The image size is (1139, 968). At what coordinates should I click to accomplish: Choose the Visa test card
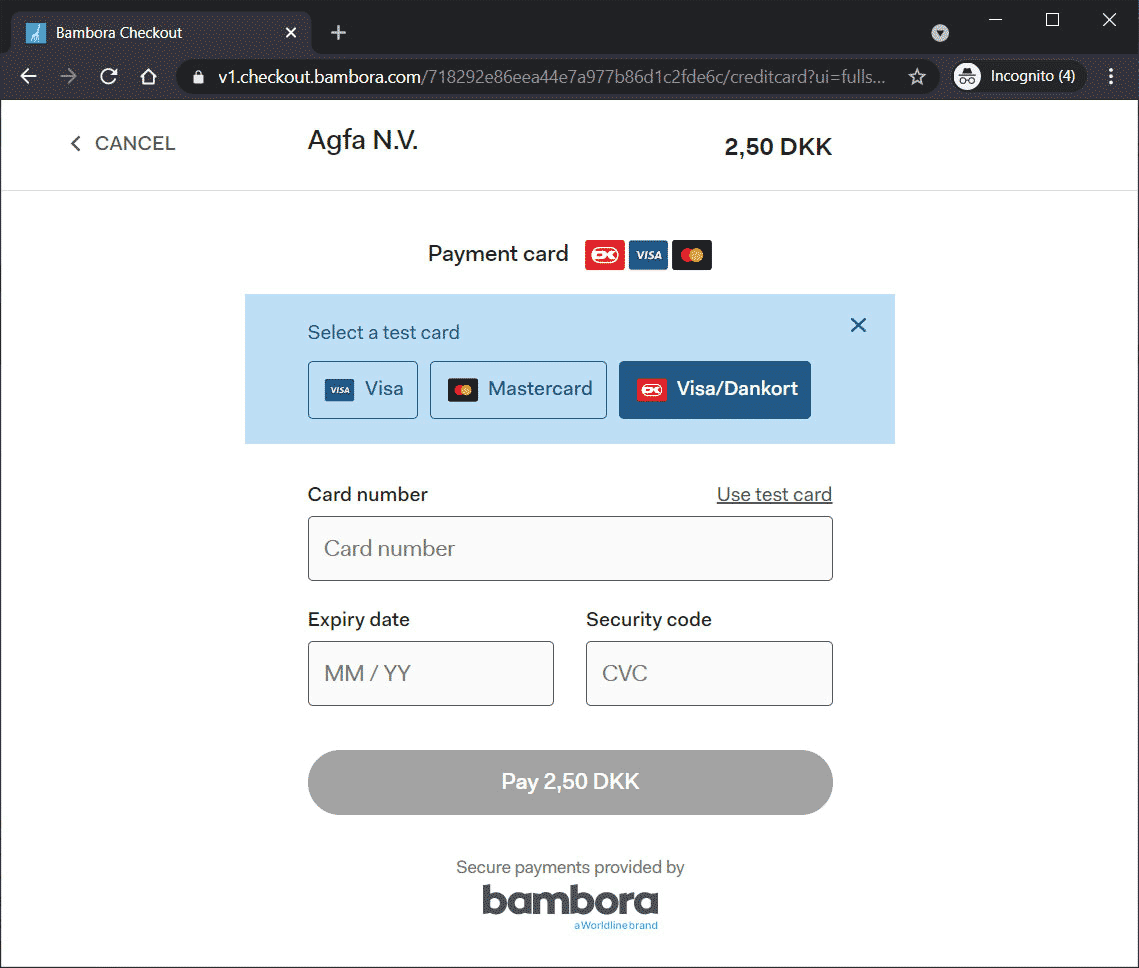coord(362,390)
